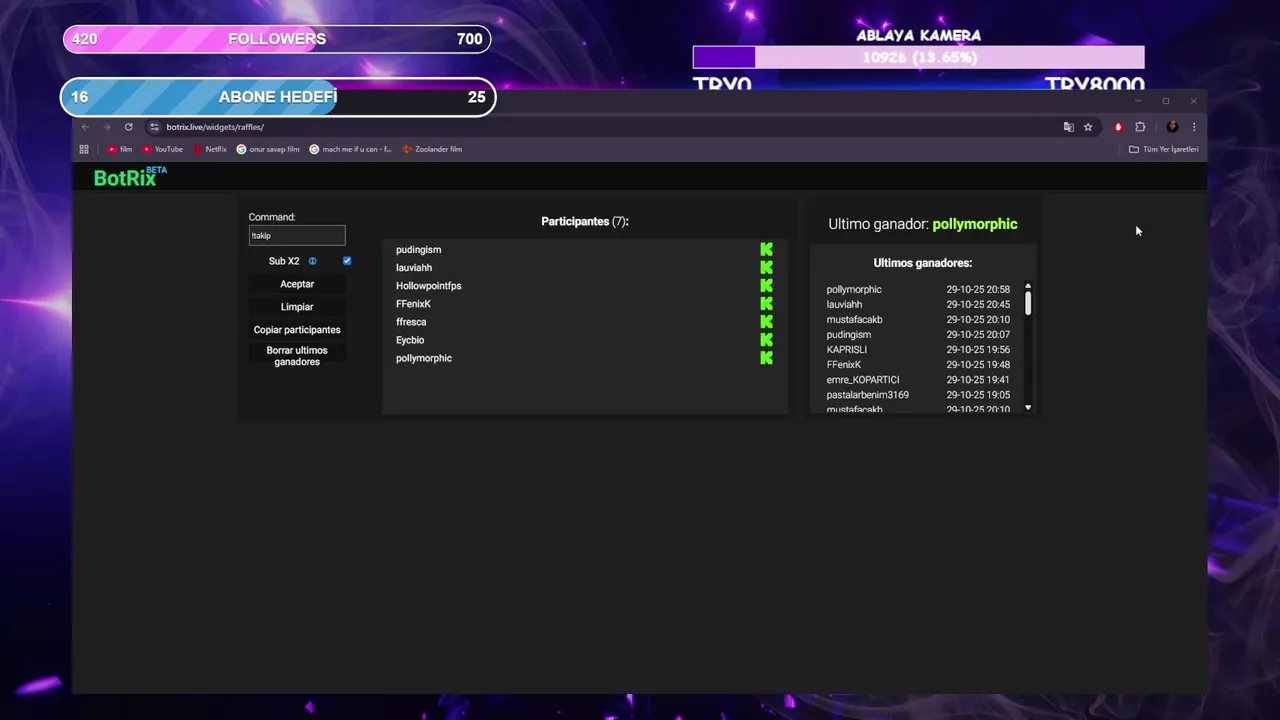Click Kick icon next to Hollowpointfps
This screenshot has width=1280, height=720.
(x=766, y=286)
